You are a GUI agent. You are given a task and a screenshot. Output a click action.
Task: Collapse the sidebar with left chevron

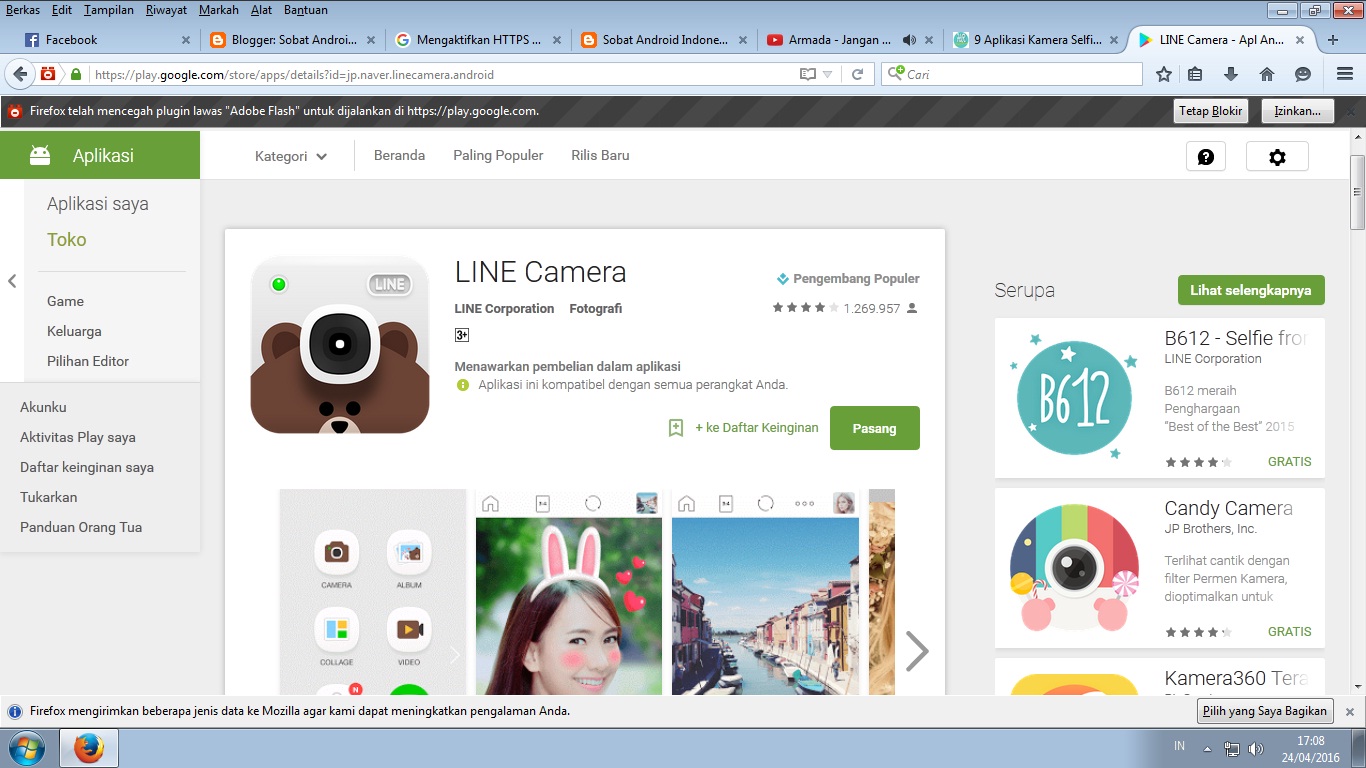(12, 281)
